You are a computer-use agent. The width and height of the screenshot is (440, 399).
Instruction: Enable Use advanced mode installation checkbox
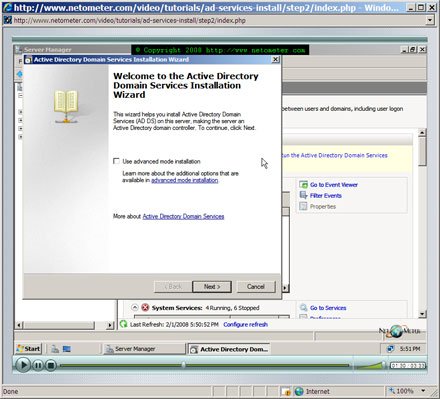click(116, 161)
